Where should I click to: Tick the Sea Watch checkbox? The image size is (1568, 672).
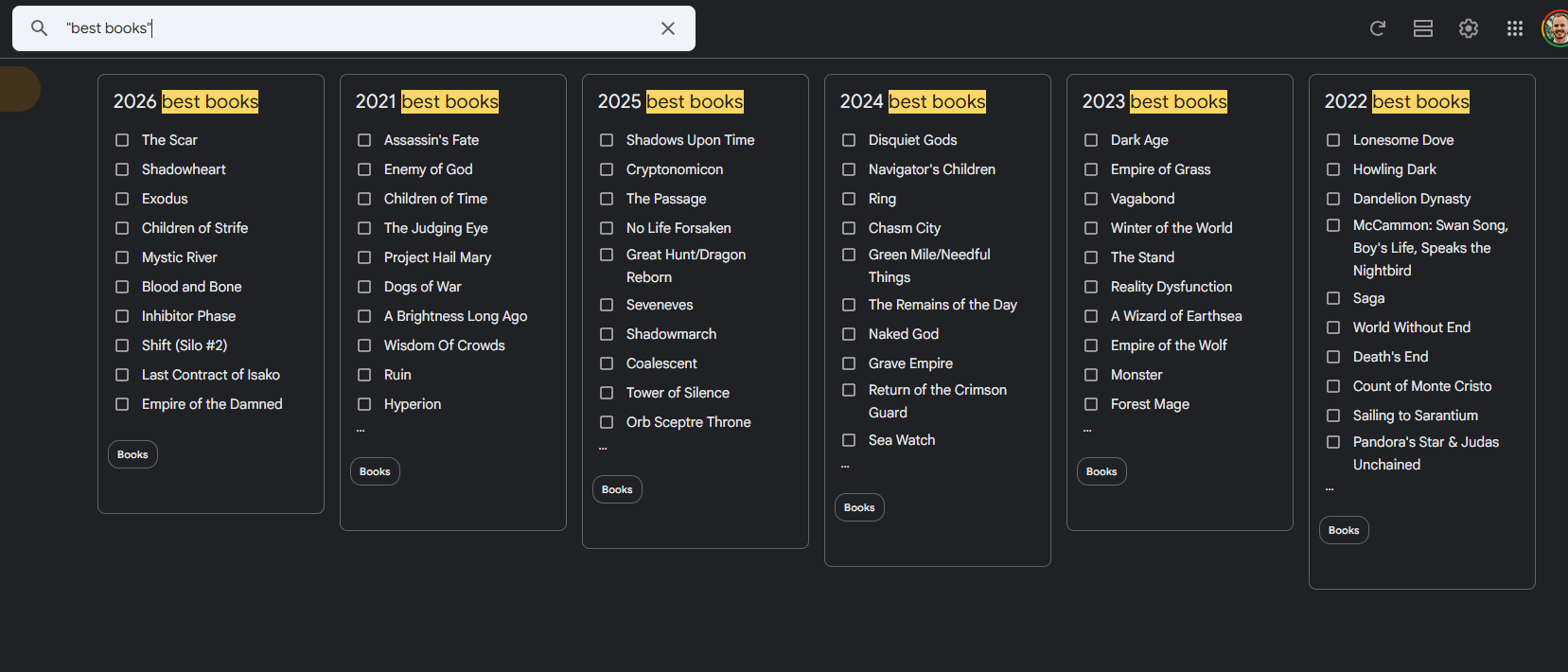click(849, 440)
